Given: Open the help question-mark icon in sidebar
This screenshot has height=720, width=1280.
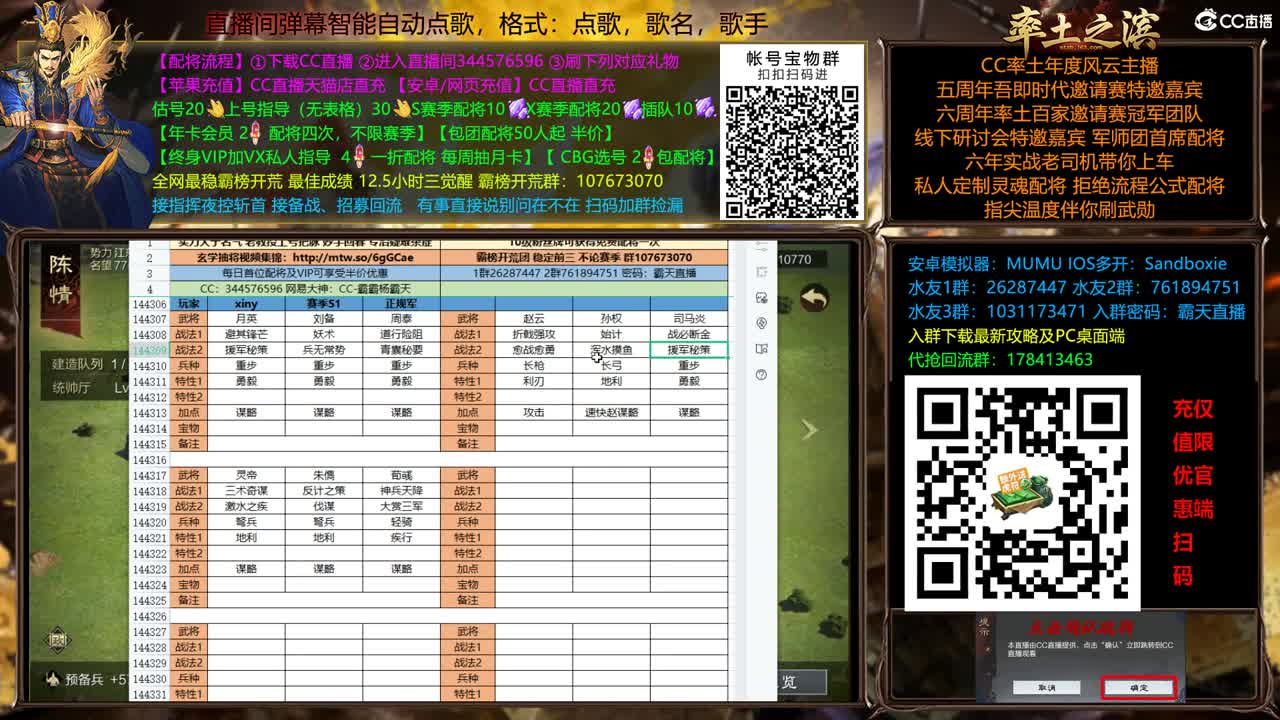Looking at the screenshot, I should tap(762, 375).
